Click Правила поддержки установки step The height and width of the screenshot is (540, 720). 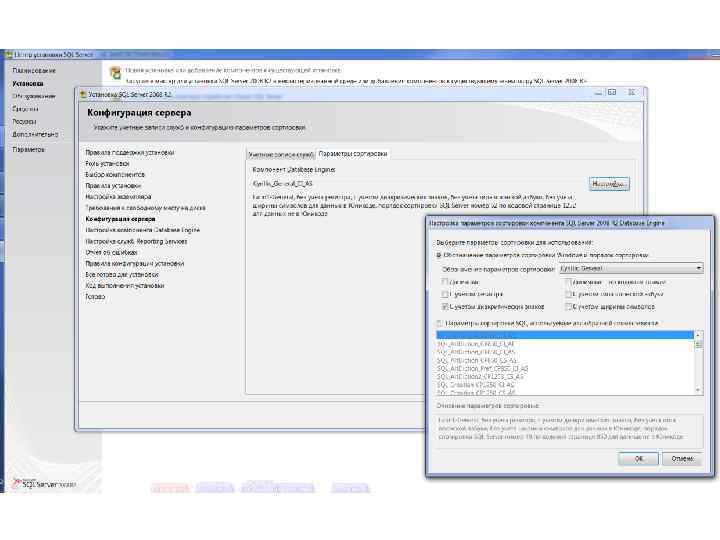click(129, 152)
